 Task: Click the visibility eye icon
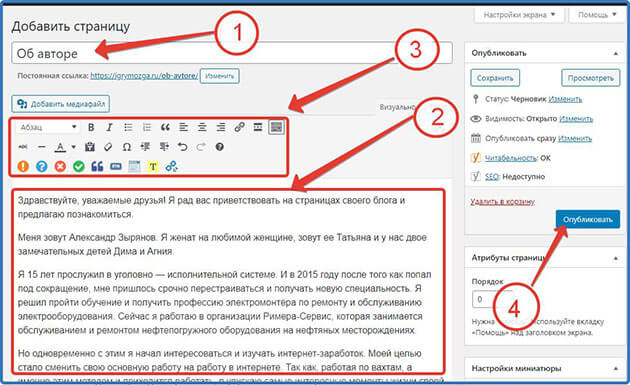tap(476, 119)
